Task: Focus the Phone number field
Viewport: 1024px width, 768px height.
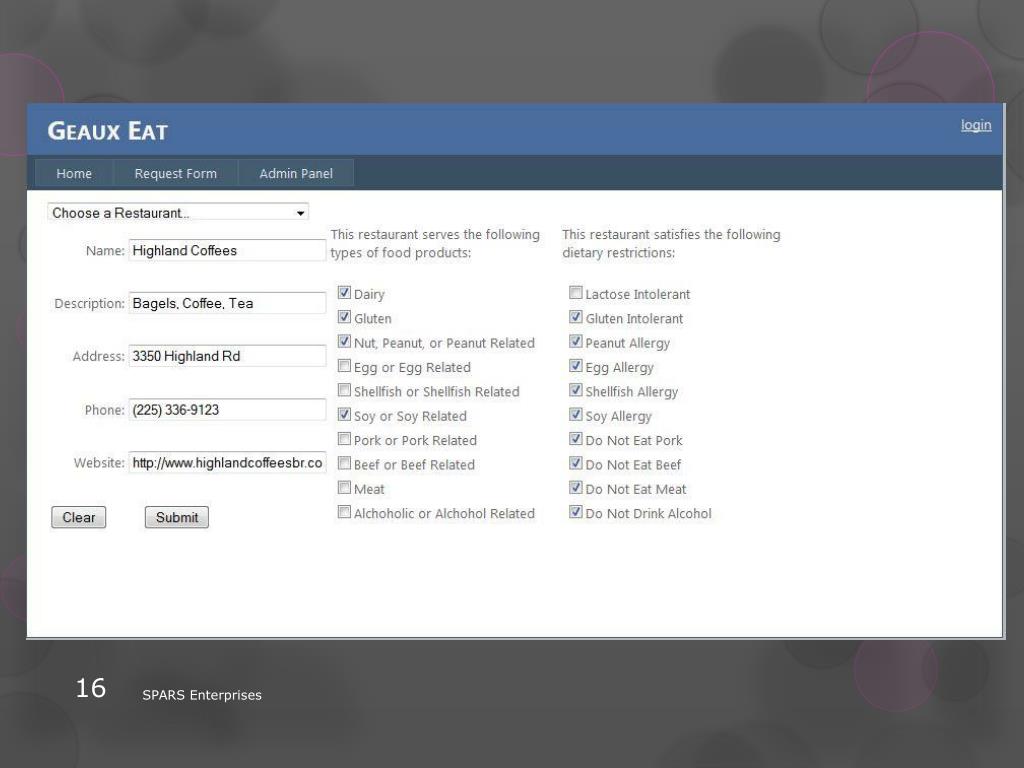Action: 227,409
